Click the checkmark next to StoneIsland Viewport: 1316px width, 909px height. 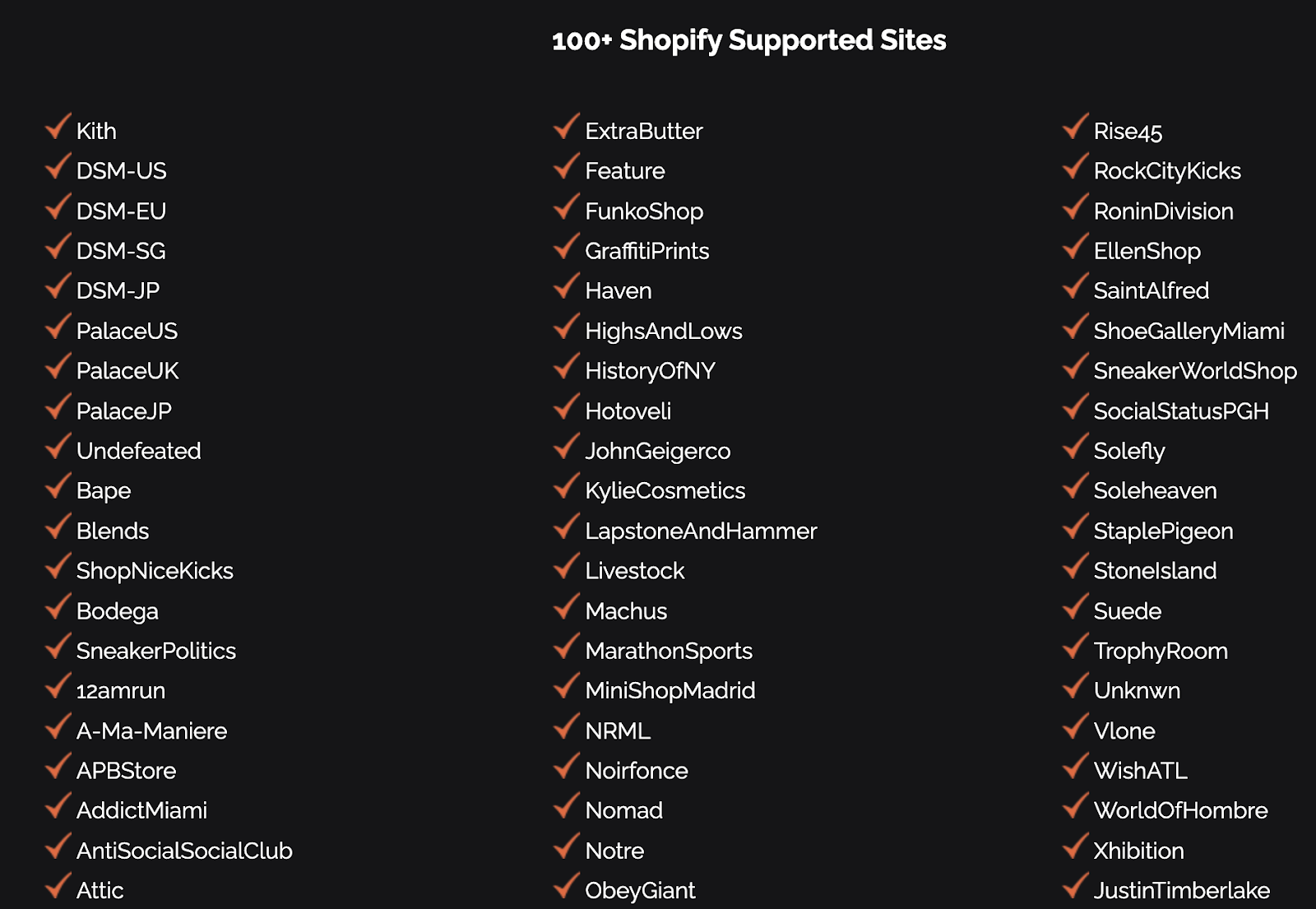click(x=1076, y=567)
